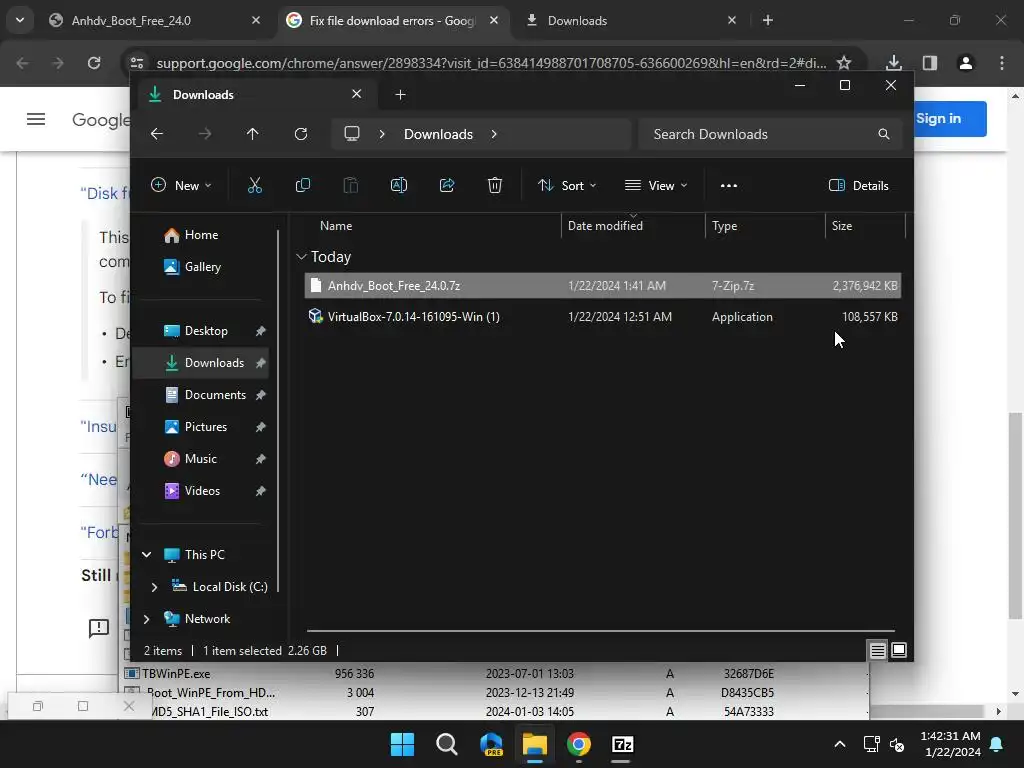Show hidden icons in system tray
The image size is (1024, 768).
(840, 744)
